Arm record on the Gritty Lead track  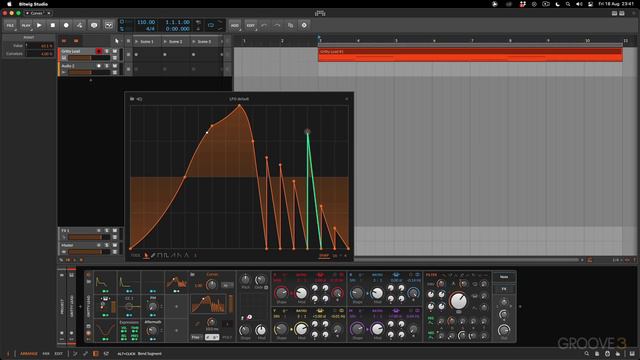pyautogui.click(x=99, y=51)
